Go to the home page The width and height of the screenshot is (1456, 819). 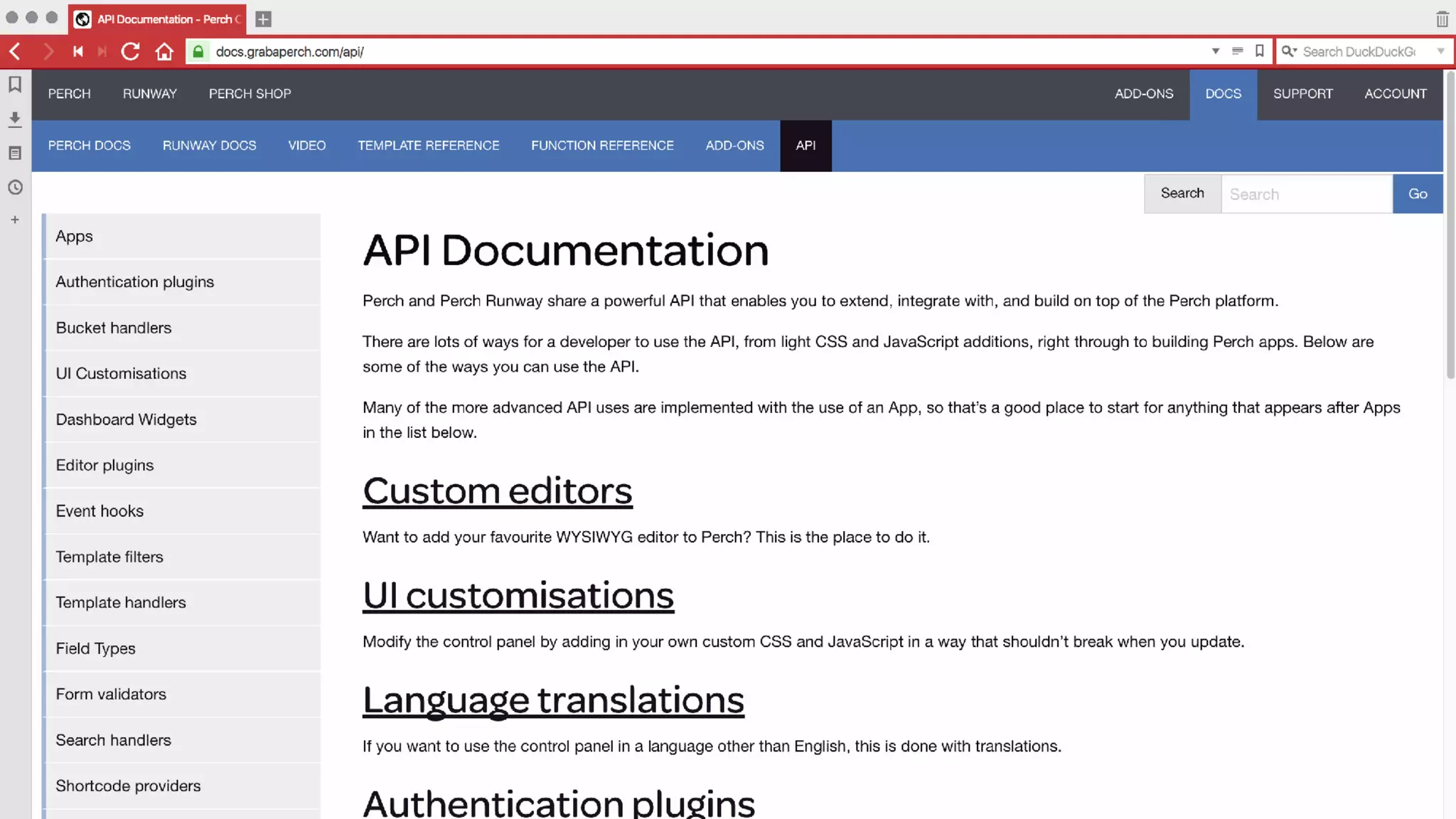[164, 51]
